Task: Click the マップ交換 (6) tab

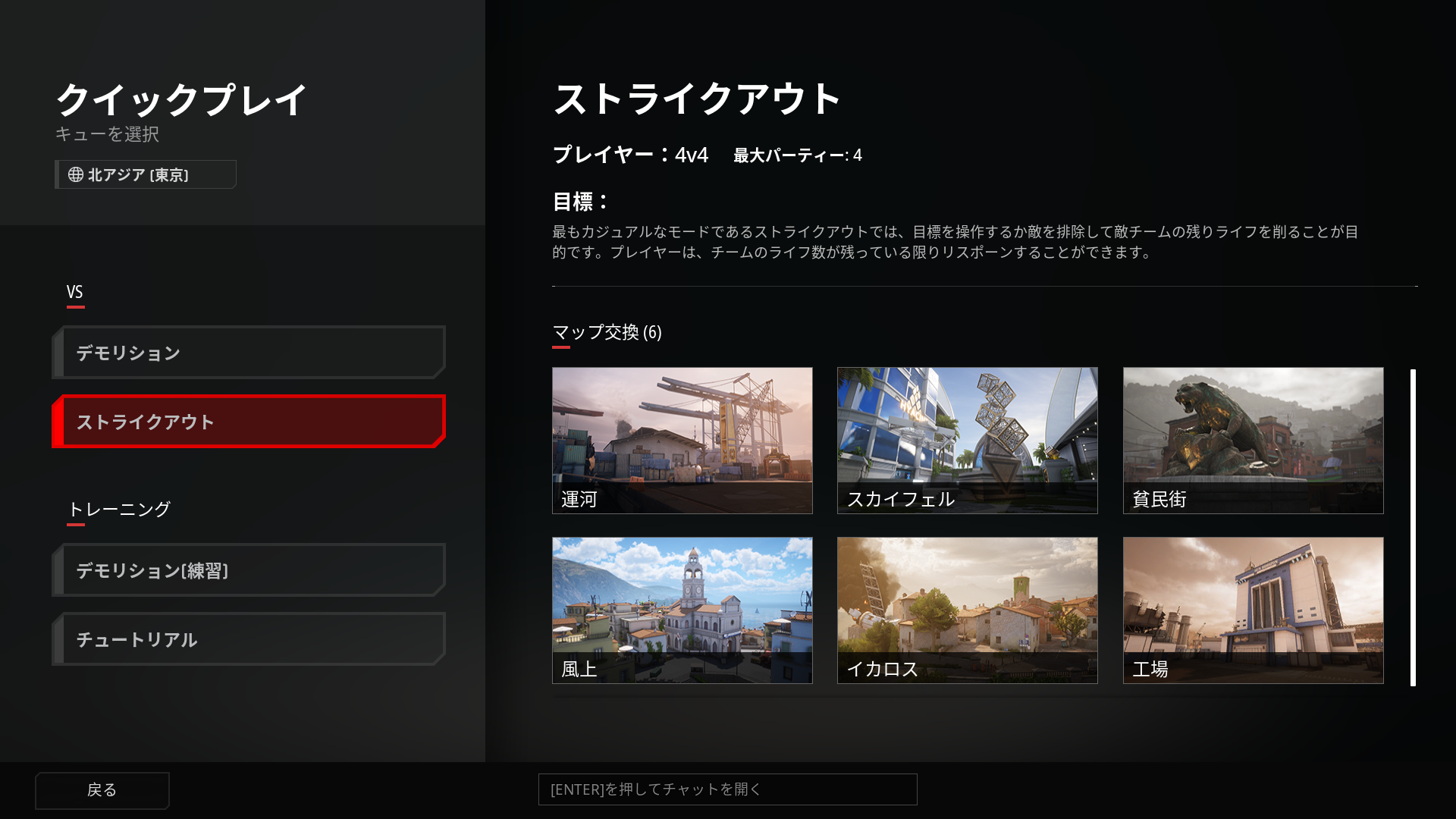Action: [x=607, y=333]
